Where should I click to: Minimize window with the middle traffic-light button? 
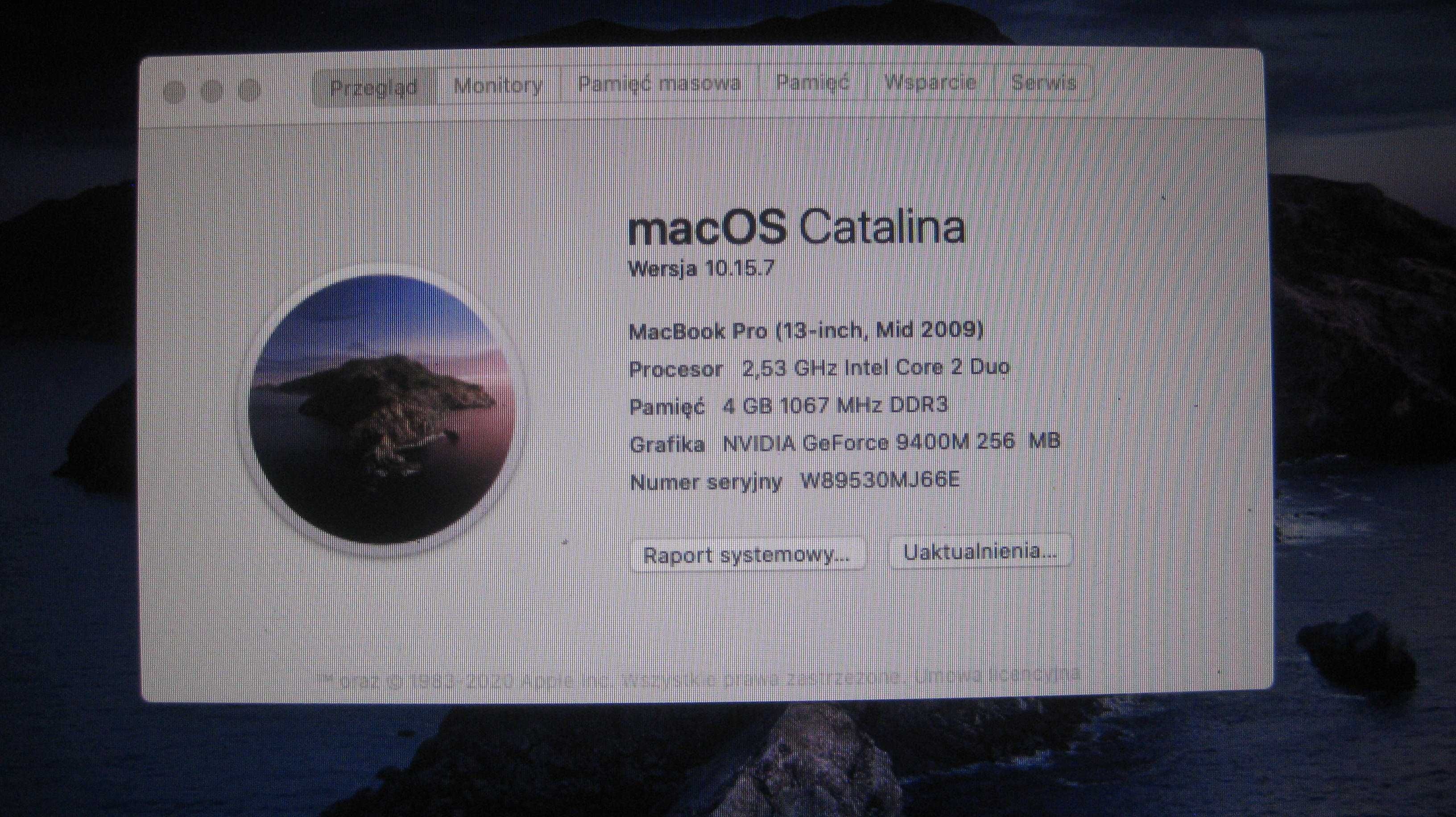tap(211, 91)
